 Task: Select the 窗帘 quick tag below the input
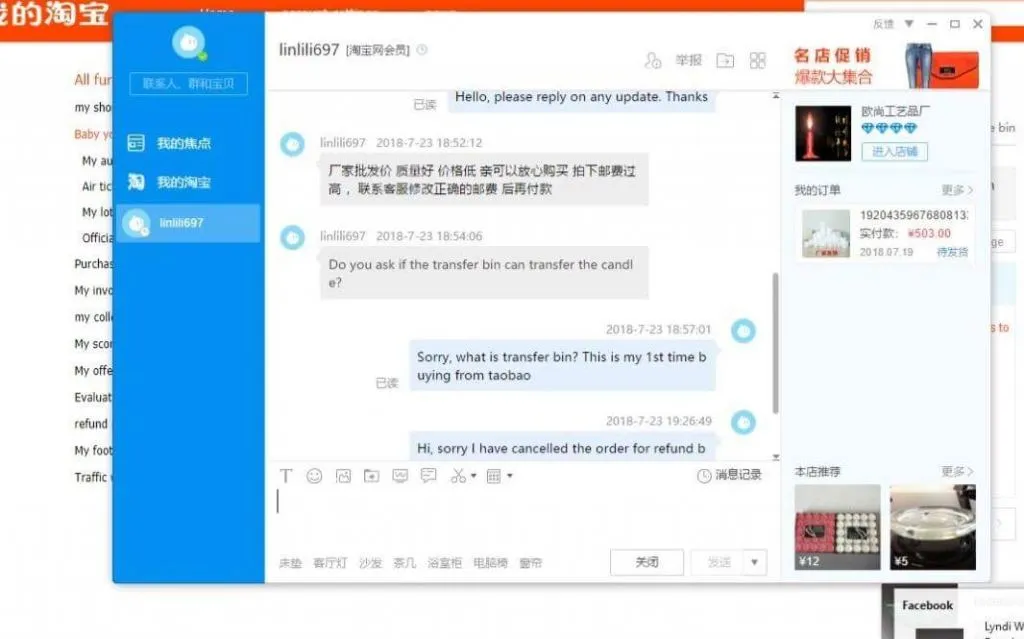[532, 563]
